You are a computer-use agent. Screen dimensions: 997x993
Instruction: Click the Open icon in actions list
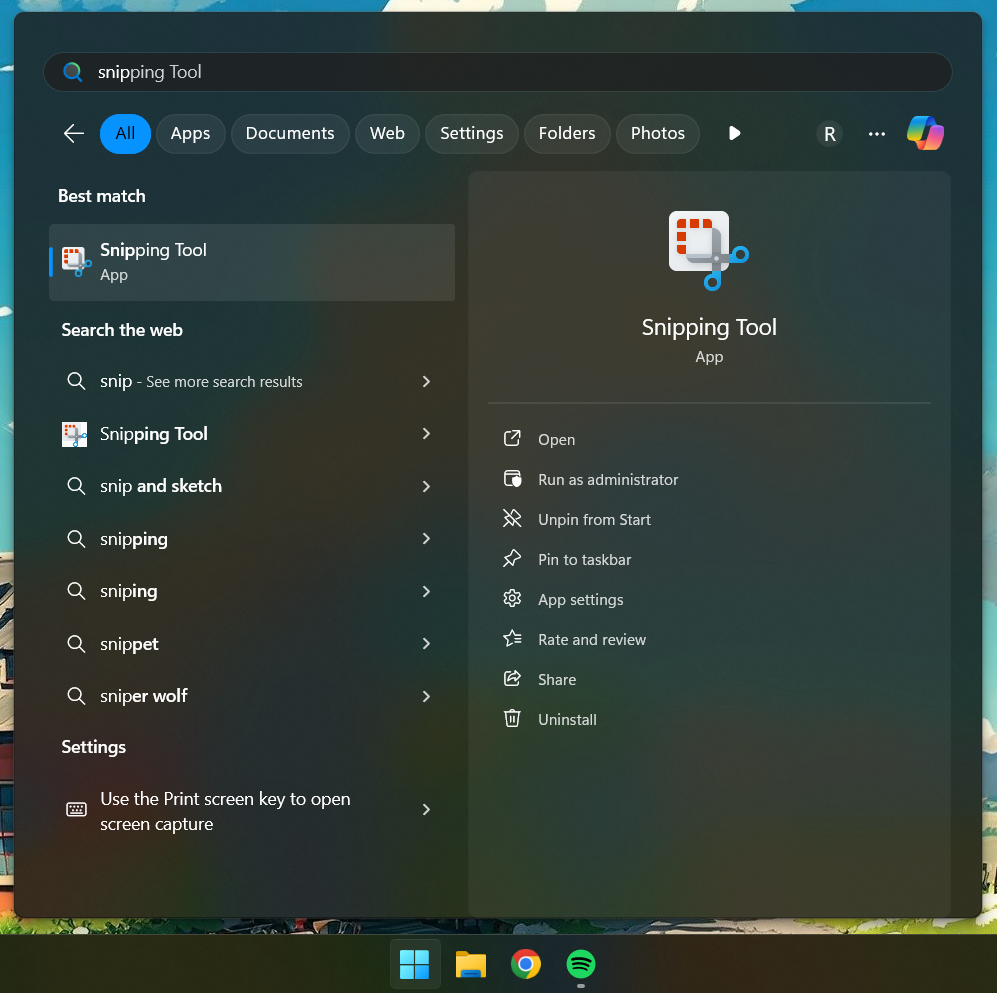(x=512, y=439)
